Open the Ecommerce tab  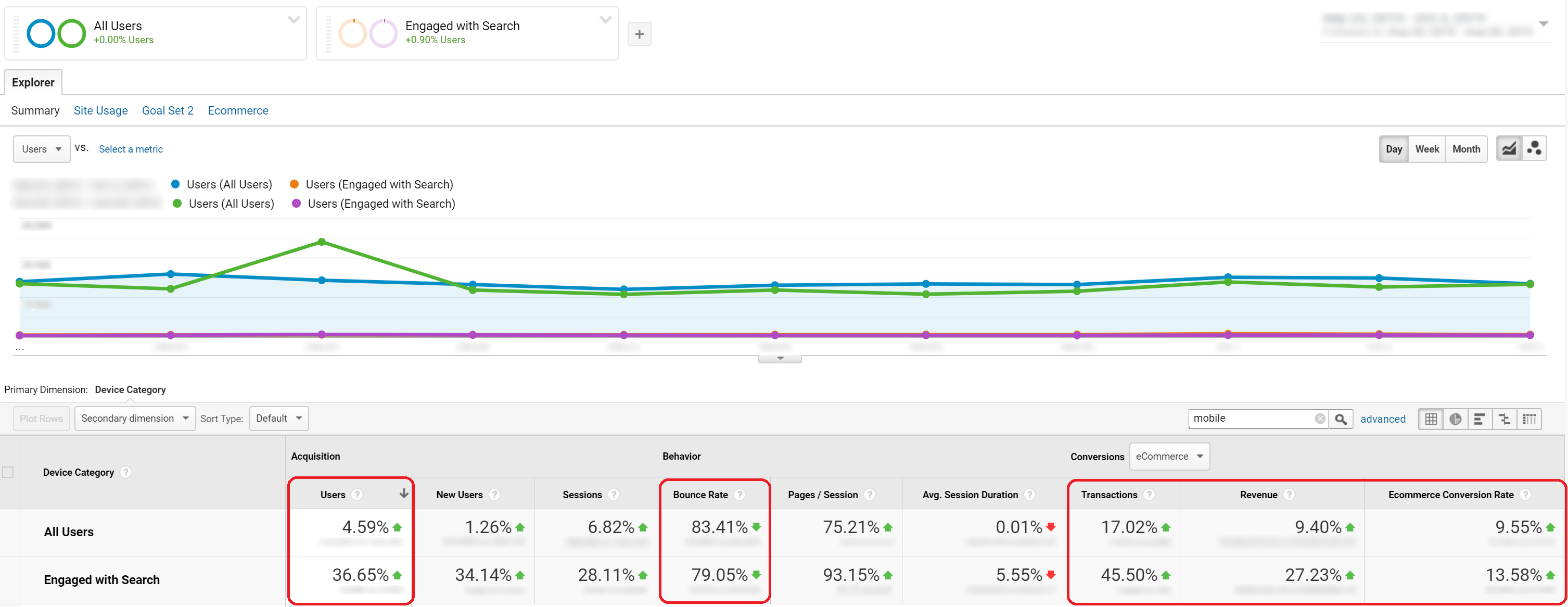point(238,111)
